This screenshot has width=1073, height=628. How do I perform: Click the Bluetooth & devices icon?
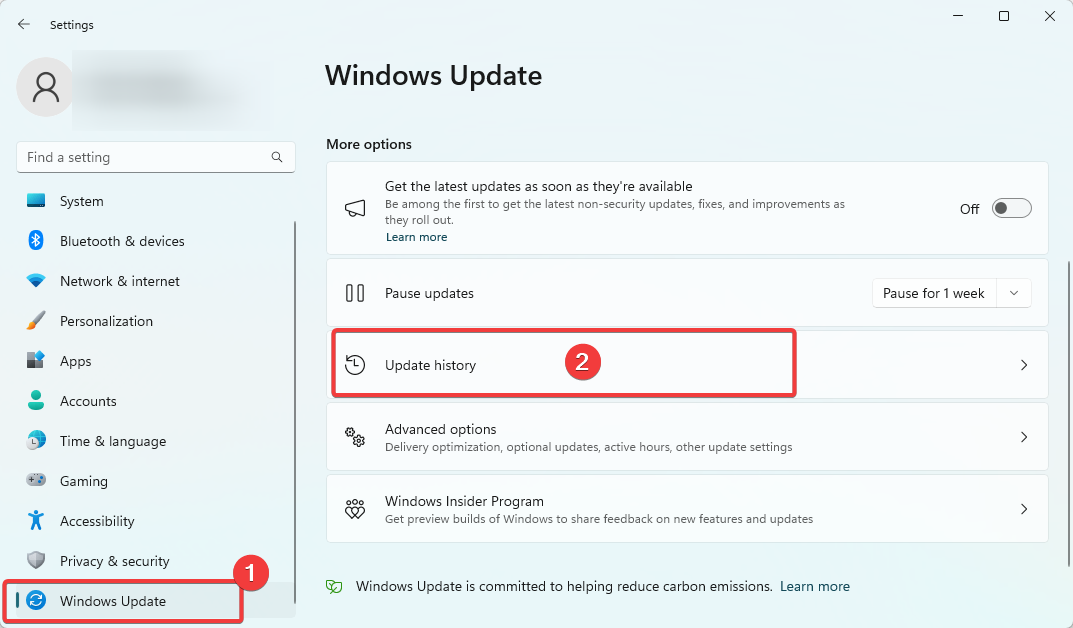[36, 241]
